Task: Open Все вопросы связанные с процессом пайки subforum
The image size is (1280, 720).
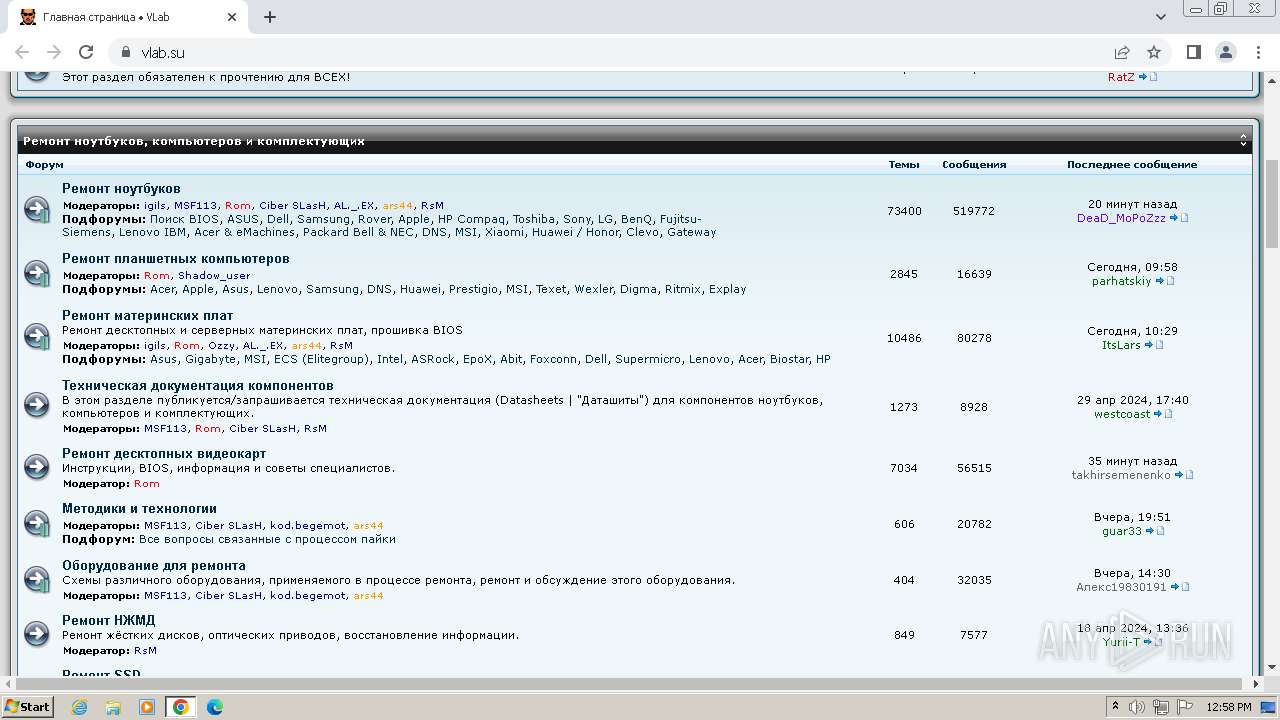Action: click(x=267, y=539)
